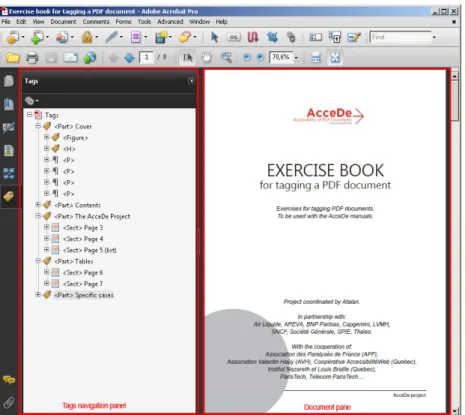Click the Open folder icon
465x415 pixels.
(x=13, y=58)
